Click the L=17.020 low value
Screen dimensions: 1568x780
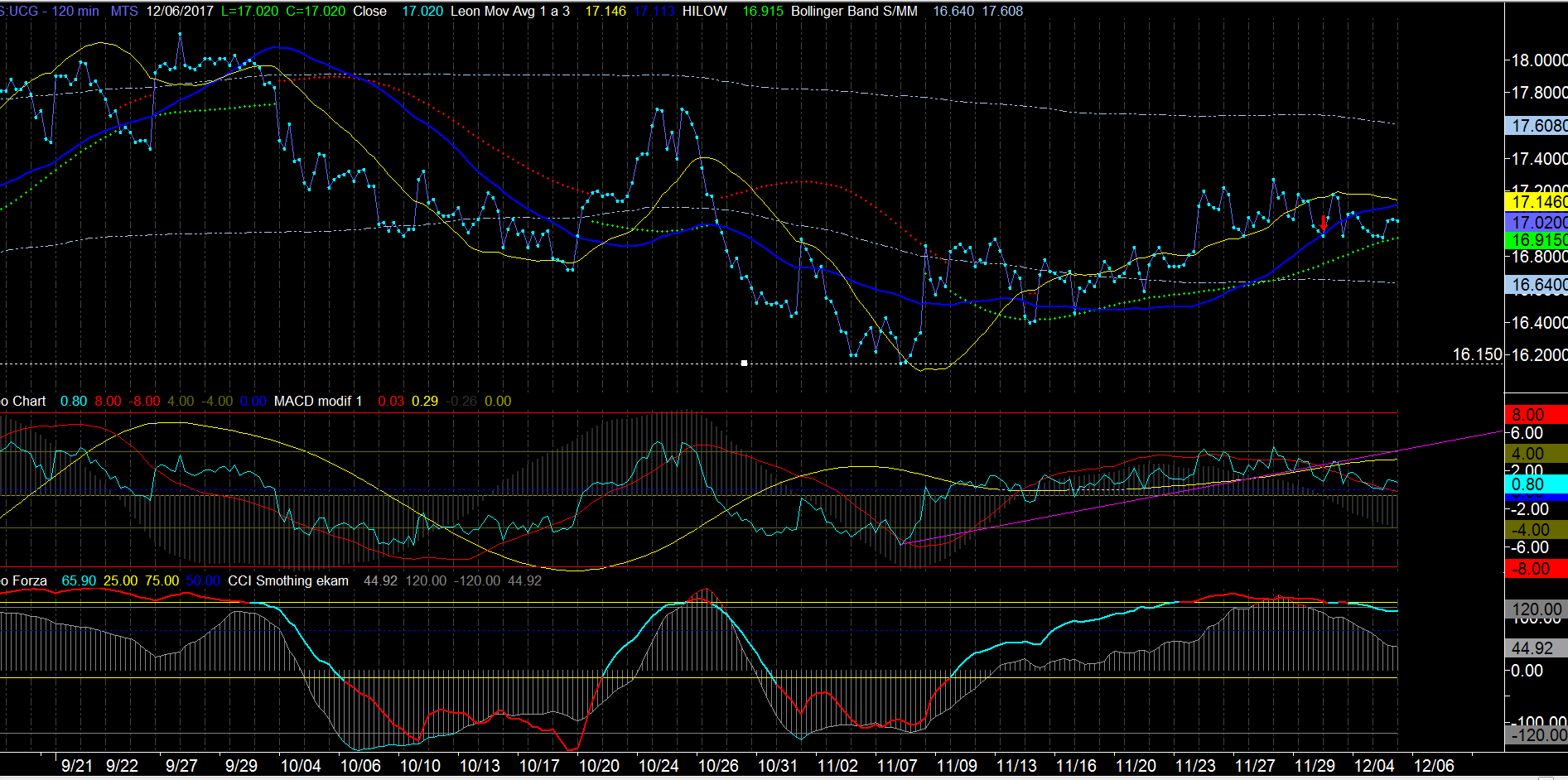(250, 11)
